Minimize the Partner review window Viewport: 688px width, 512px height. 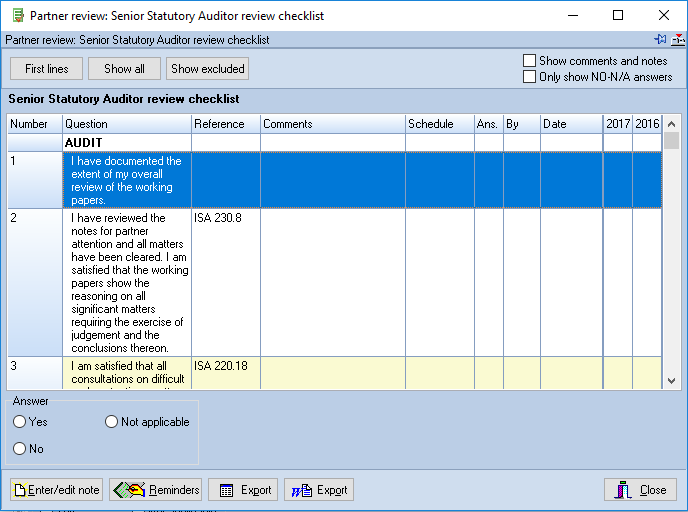click(x=573, y=15)
